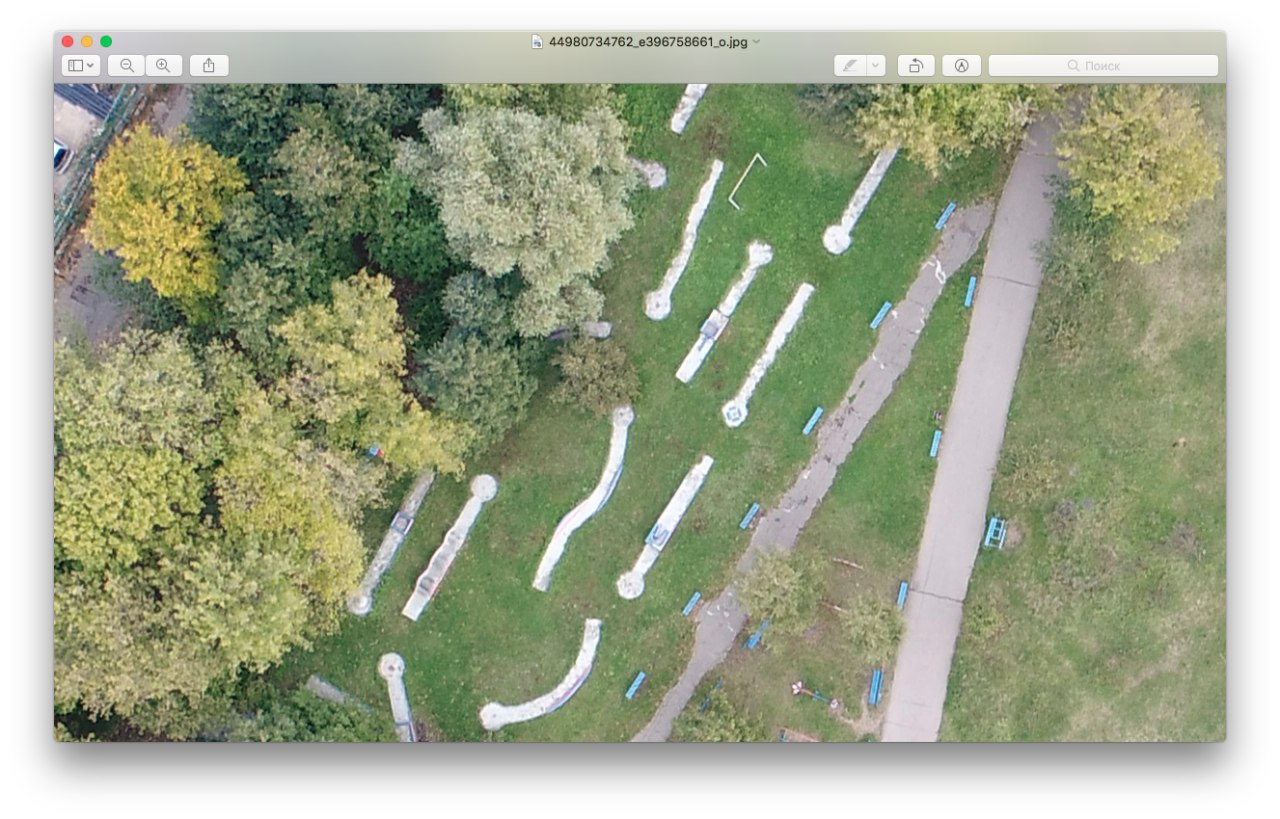Open the sidebar view menu button
The image size is (1280, 819).
coord(81,65)
